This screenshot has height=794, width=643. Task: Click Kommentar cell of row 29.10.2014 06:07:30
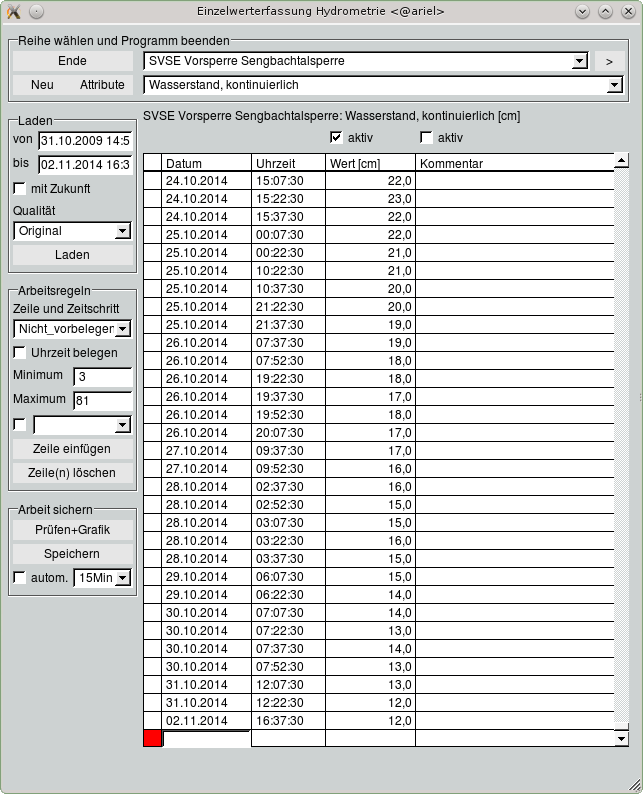(x=515, y=577)
